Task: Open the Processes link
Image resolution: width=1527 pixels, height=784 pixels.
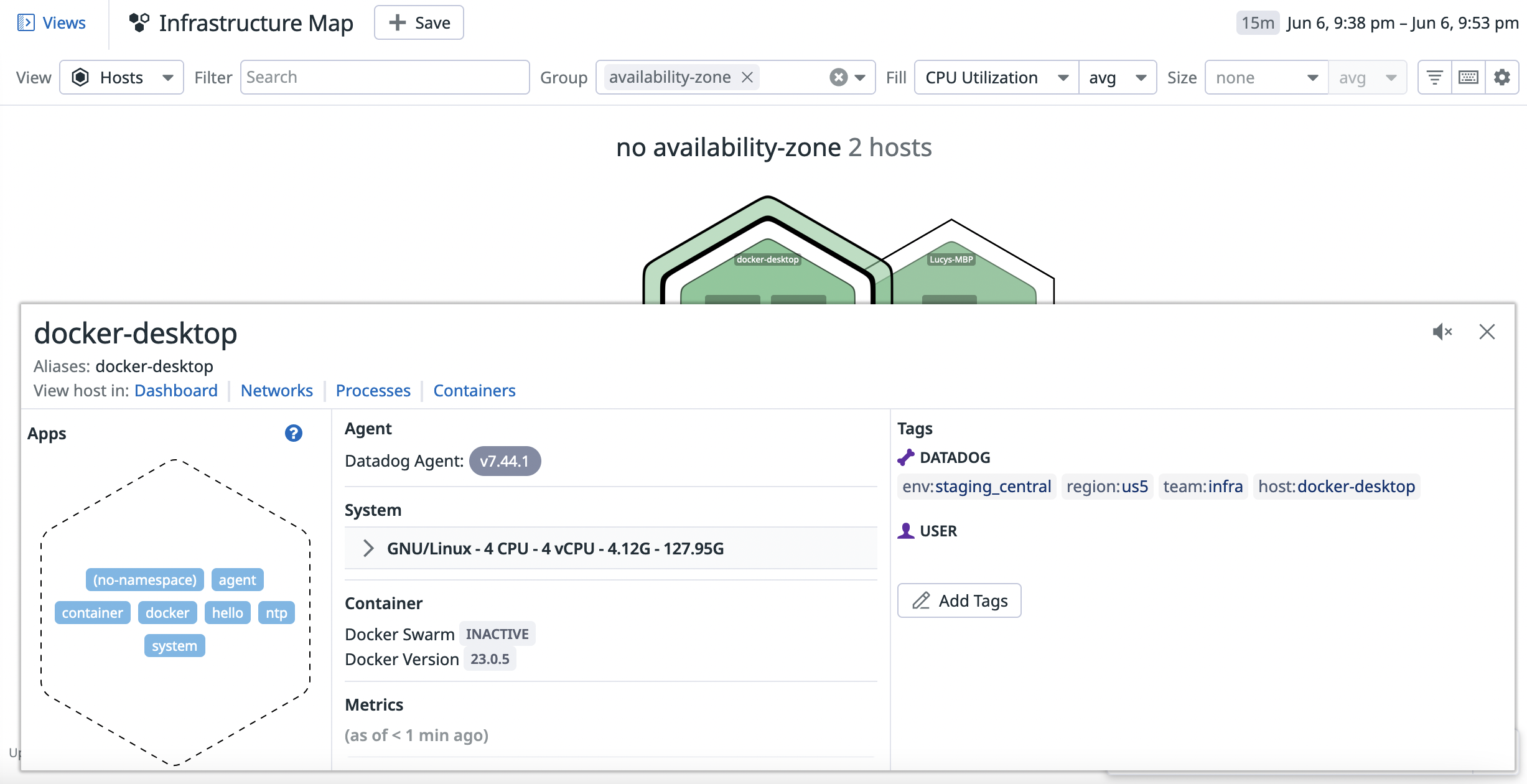Action: click(373, 391)
